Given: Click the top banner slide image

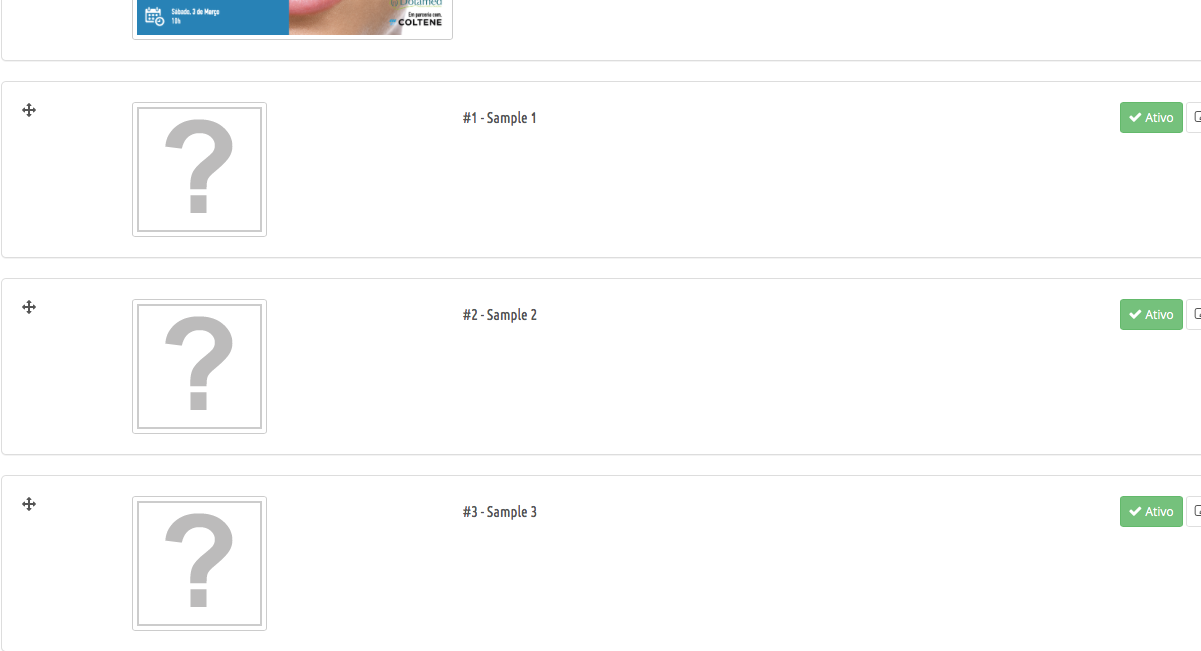Looking at the screenshot, I should coord(292,18).
